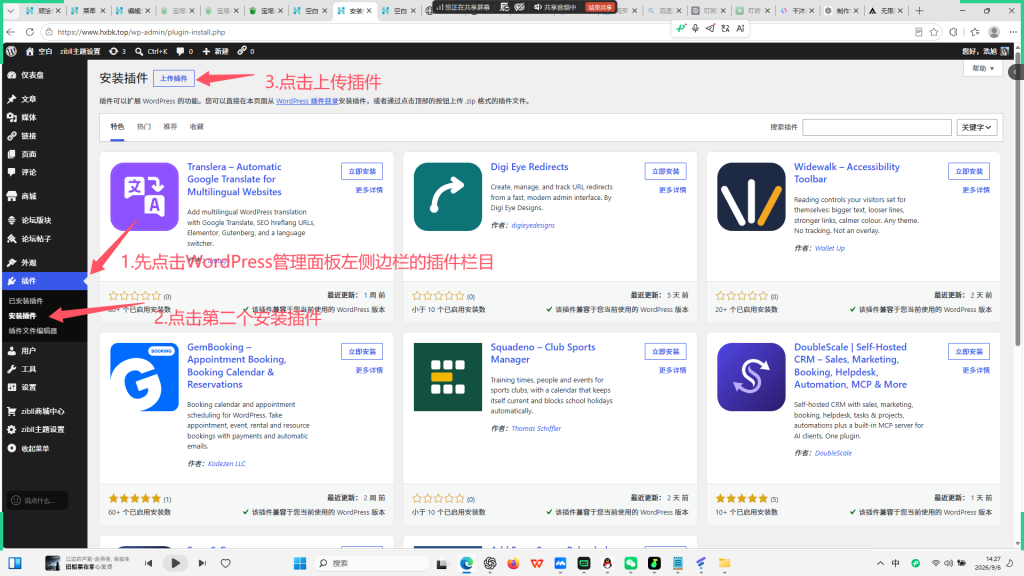Viewport: 1024px width, 576px height.
Task: Install now for Widewalk Accessibility Toolbar
Action: pyautogui.click(x=969, y=171)
